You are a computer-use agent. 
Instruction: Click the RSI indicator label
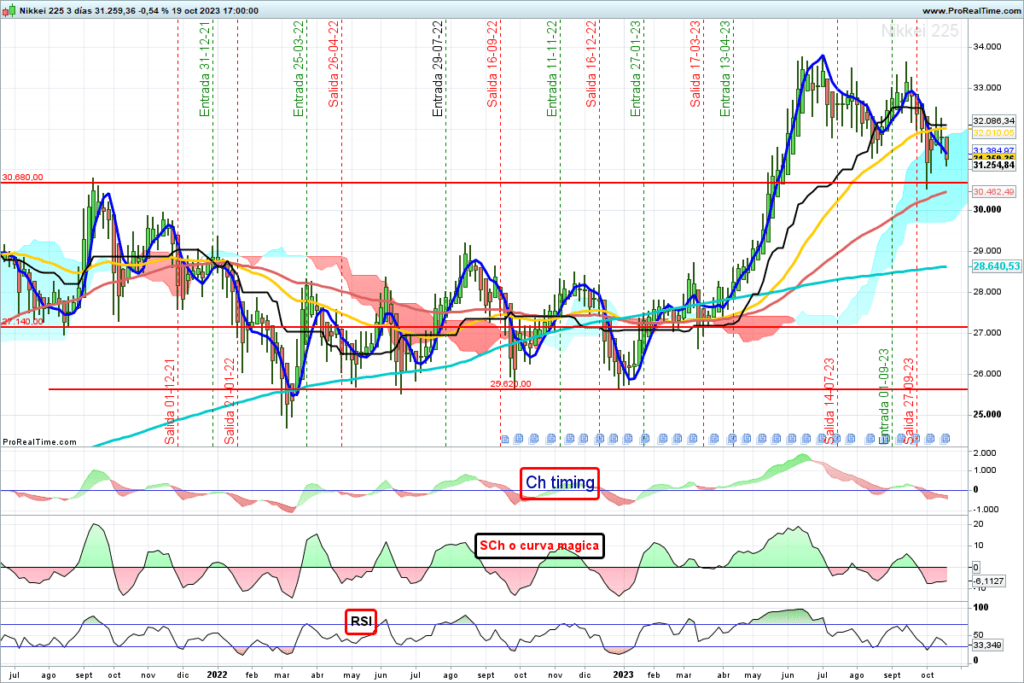360,622
